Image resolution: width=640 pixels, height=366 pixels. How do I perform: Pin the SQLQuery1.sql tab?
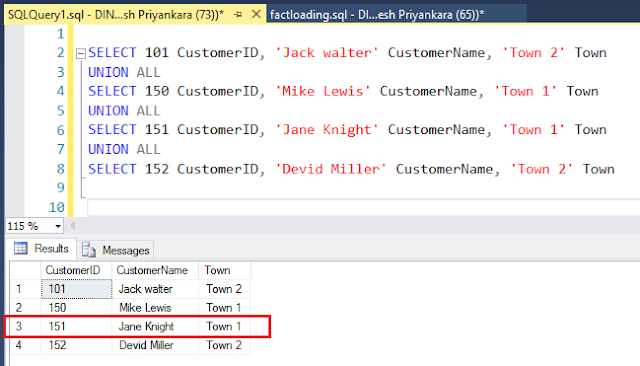click(x=238, y=15)
